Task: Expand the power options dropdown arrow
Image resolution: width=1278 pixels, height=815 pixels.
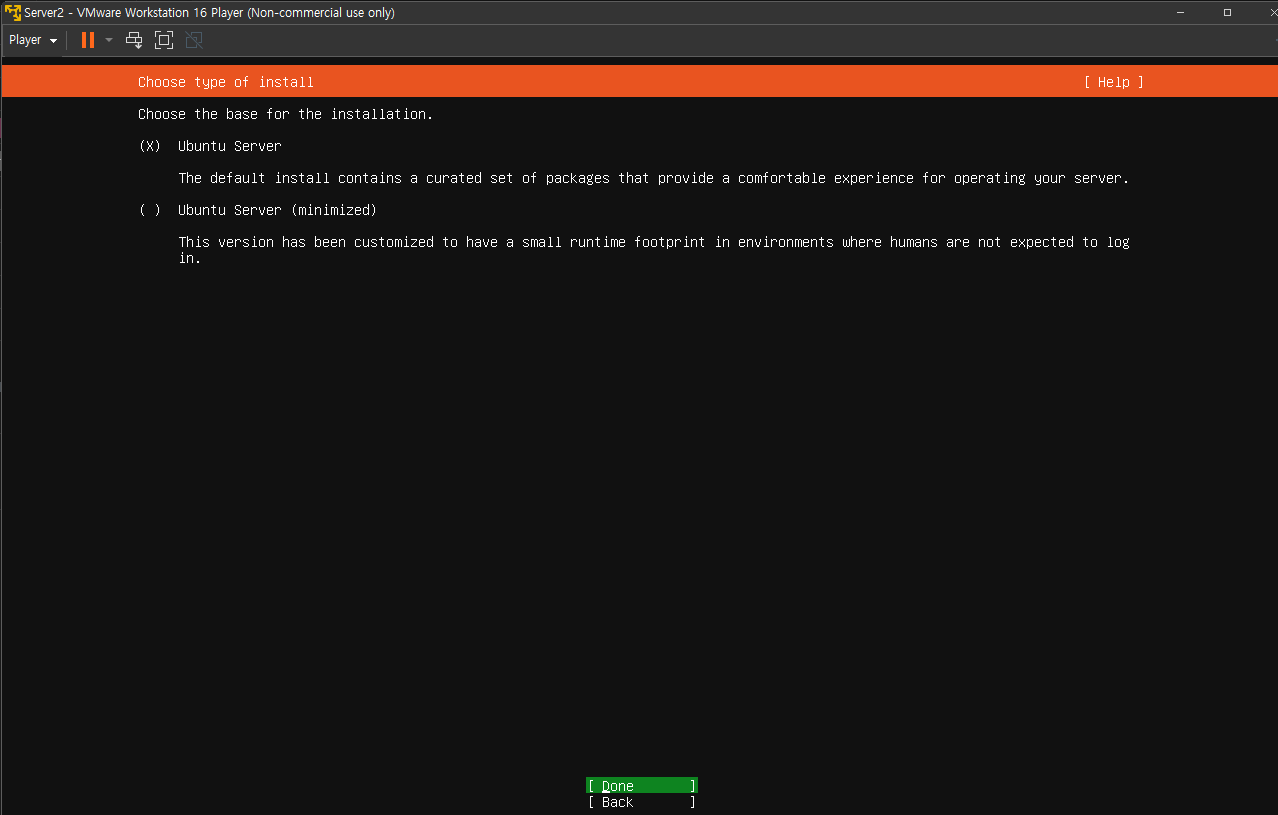Action: coord(109,40)
